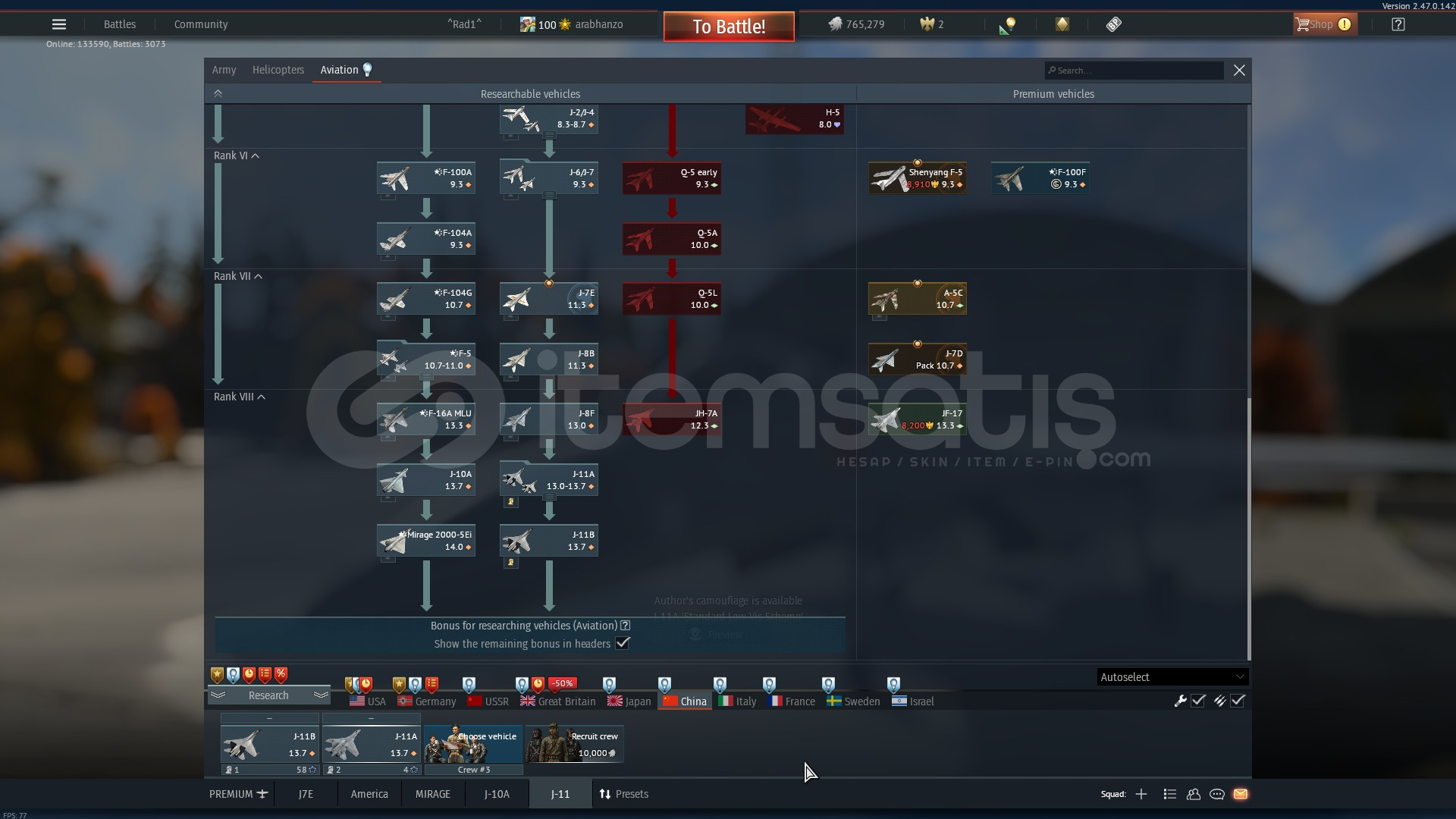The image size is (1456, 819).
Task: Open the lightbulb research points icon
Action: coord(1008,25)
